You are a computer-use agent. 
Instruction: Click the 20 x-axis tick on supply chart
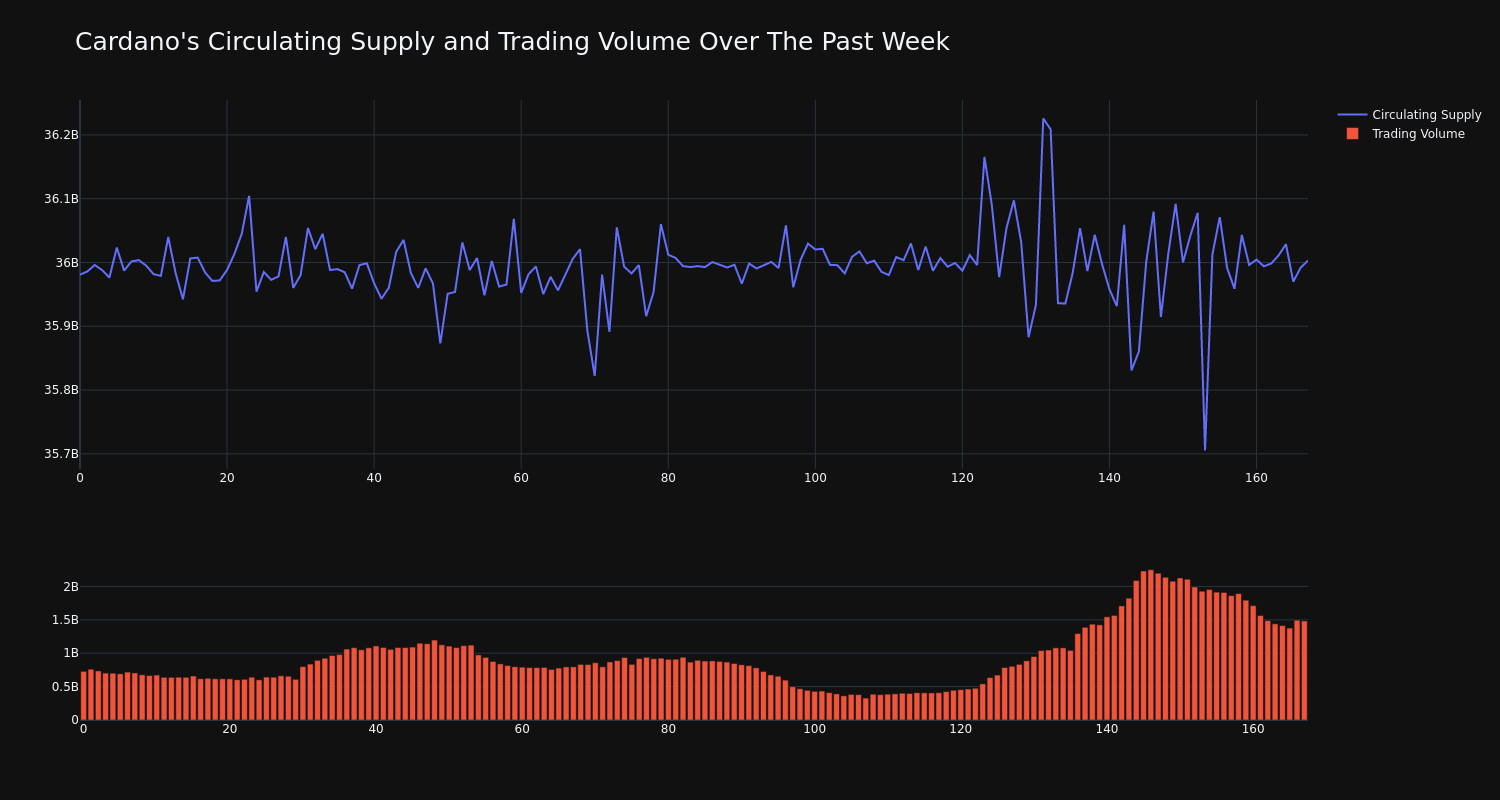[x=227, y=478]
